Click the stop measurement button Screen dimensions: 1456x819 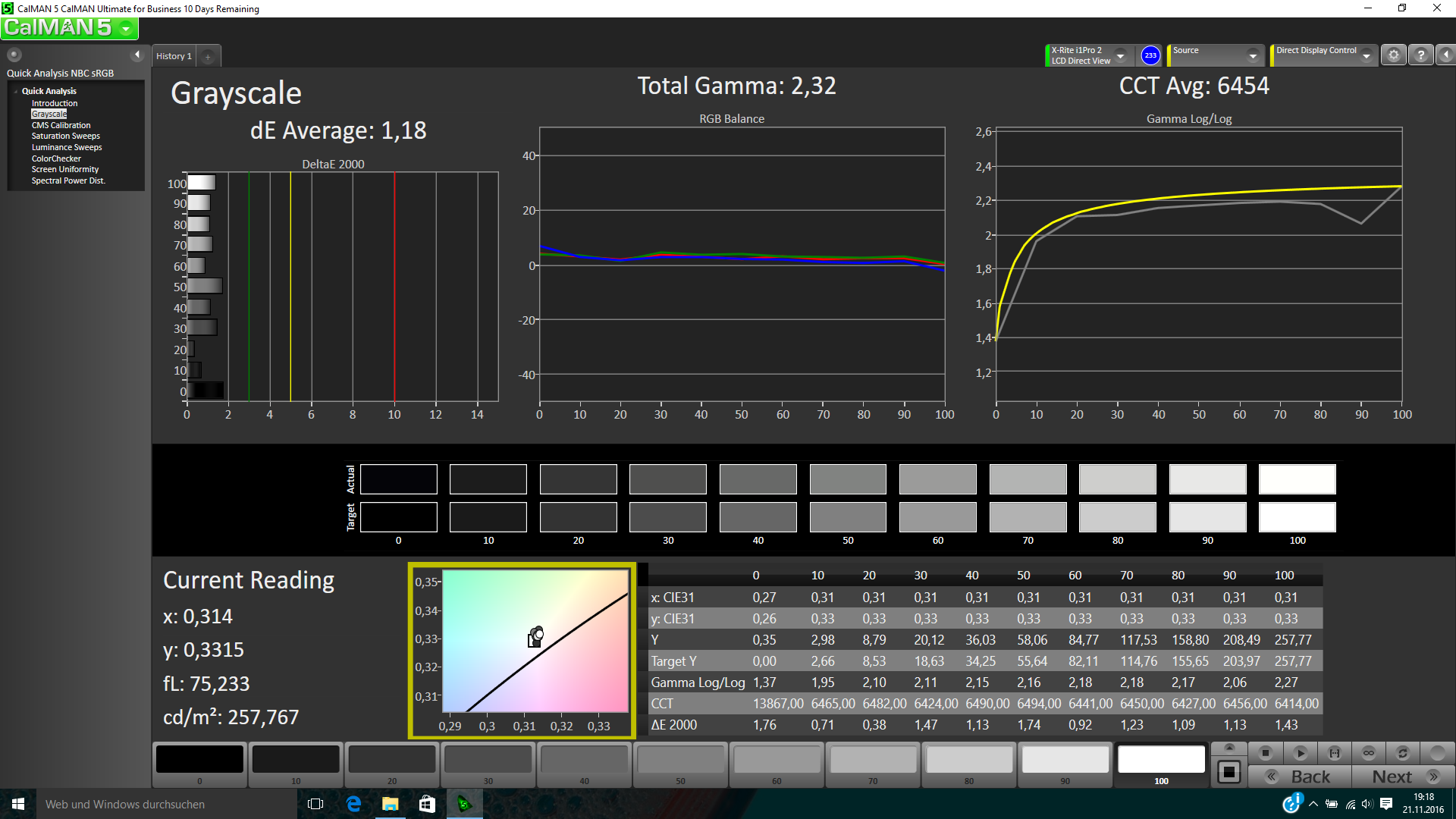1265,753
